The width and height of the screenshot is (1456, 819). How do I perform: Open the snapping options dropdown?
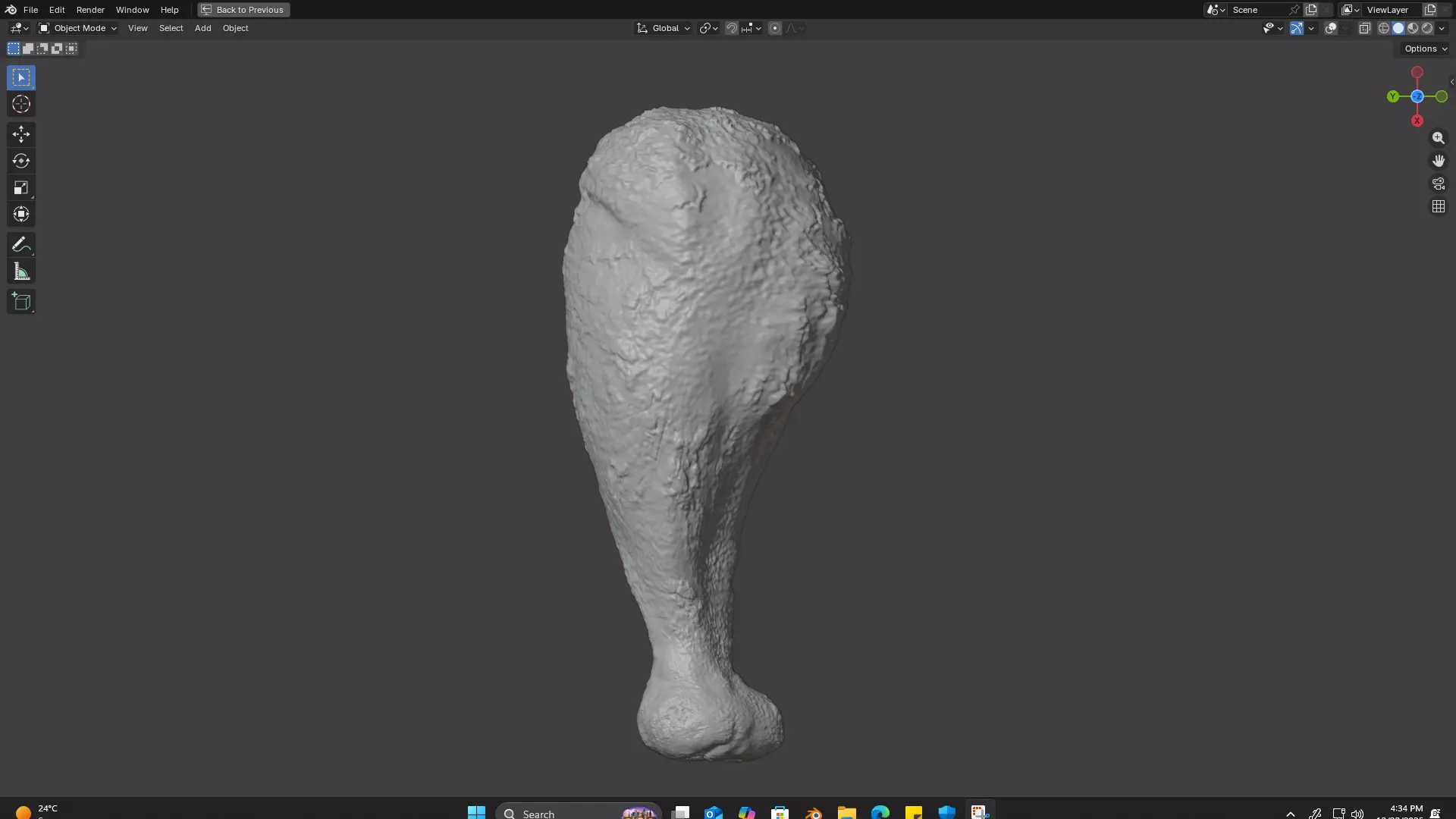click(x=752, y=28)
